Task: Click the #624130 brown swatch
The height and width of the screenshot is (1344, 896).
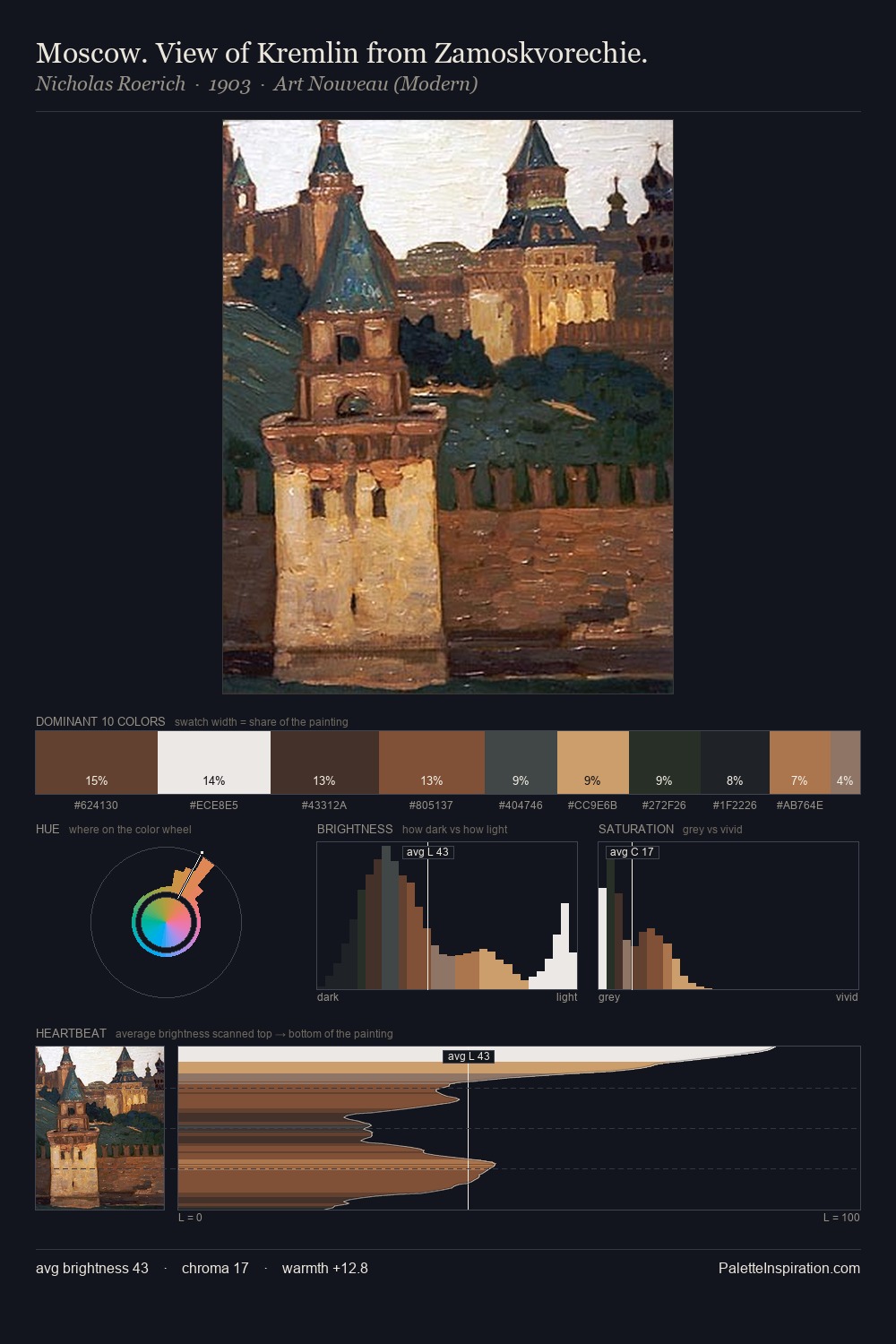Action: tap(97, 762)
